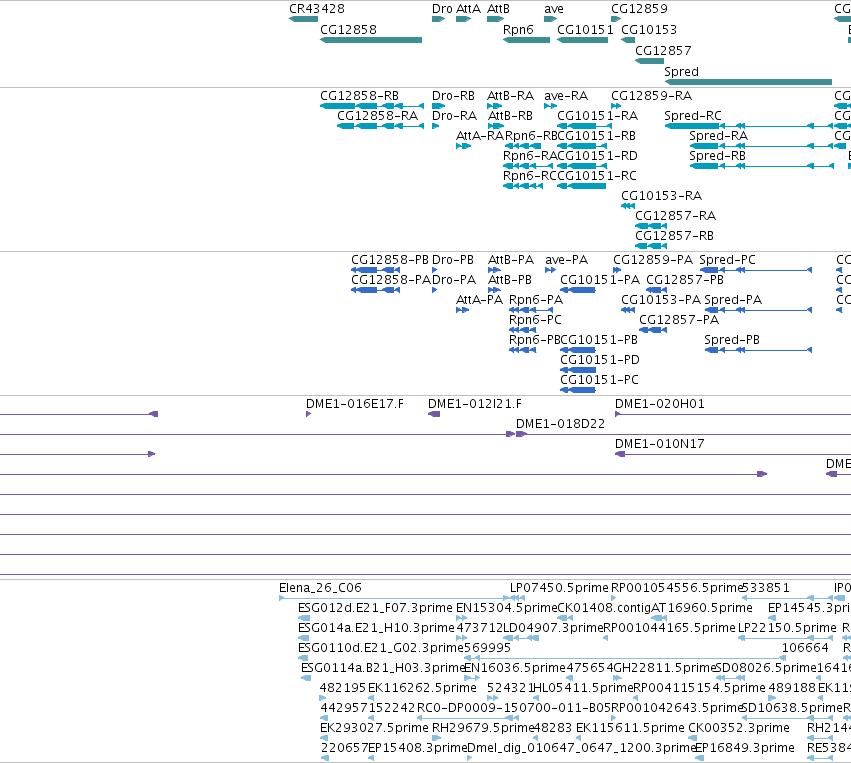The image size is (851, 763).
Task: Click the CG10153 gene glyph
Action: coord(628,40)
